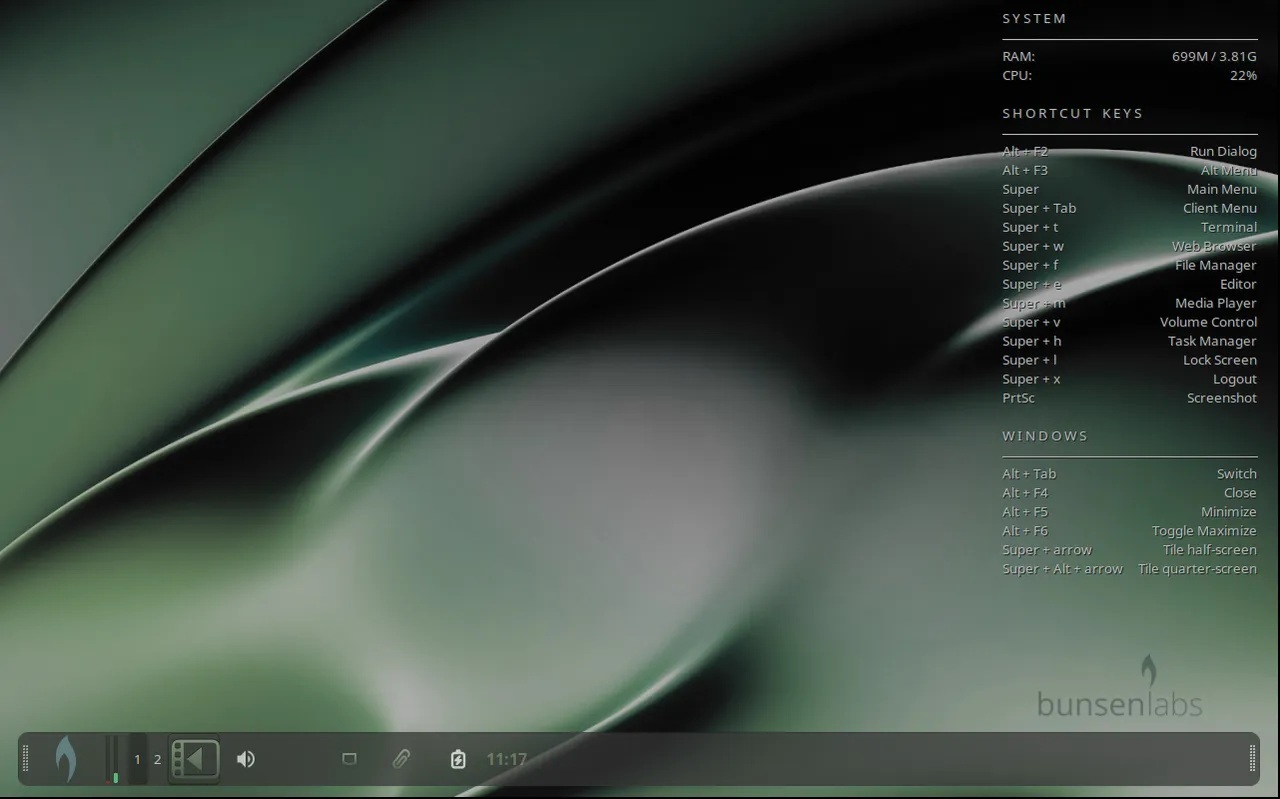
Task: Click the 'Alt + F2' key text
Action: [1025, 152]
